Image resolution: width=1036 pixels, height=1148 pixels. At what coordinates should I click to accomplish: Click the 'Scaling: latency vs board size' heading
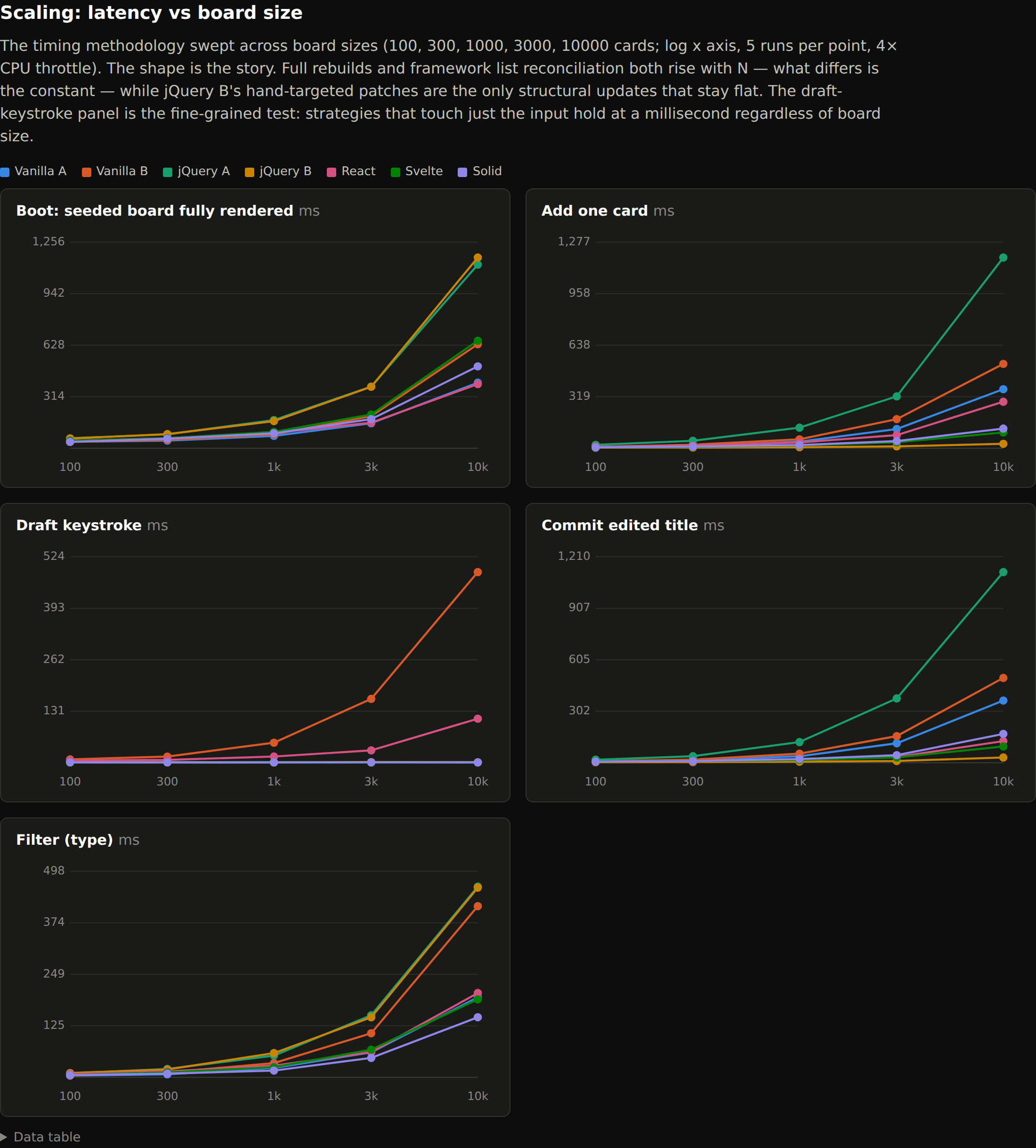coord(152,13)
